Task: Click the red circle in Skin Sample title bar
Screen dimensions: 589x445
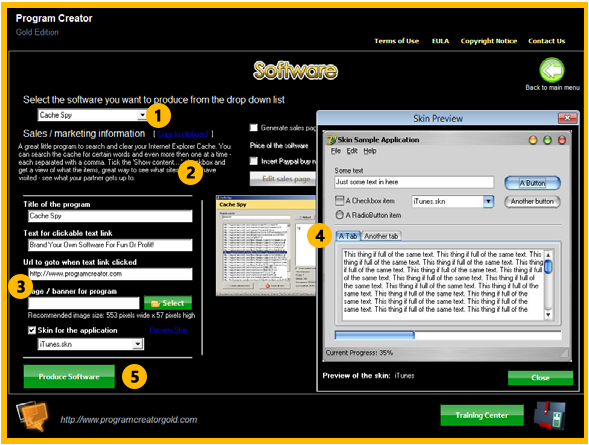Action: point(562,140)
